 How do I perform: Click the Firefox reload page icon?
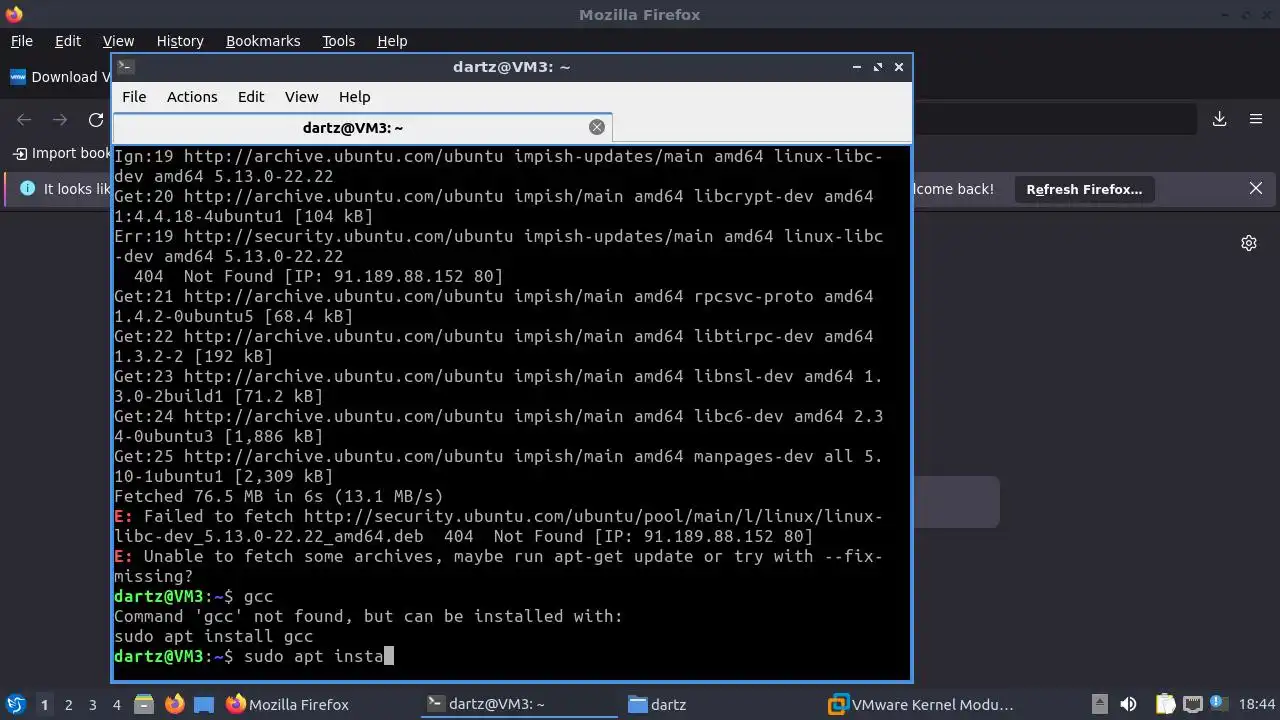tap(96, 120)
